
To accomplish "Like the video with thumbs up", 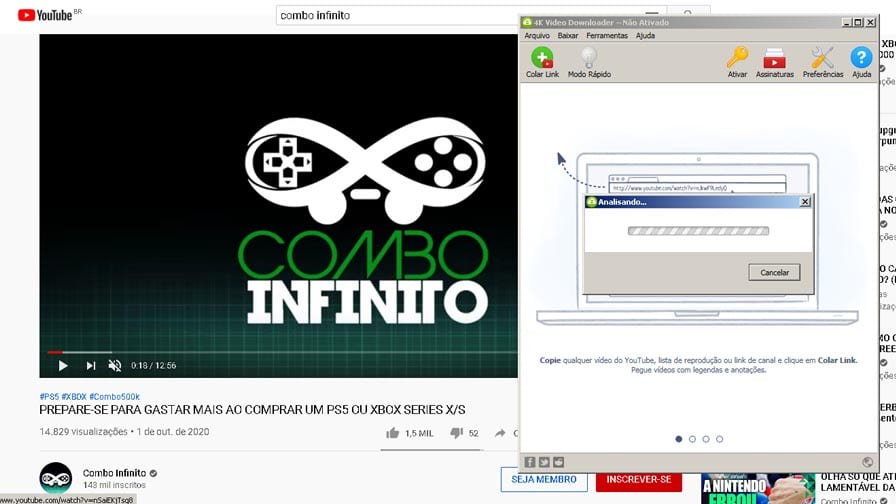I will click(x=393, y=433).
